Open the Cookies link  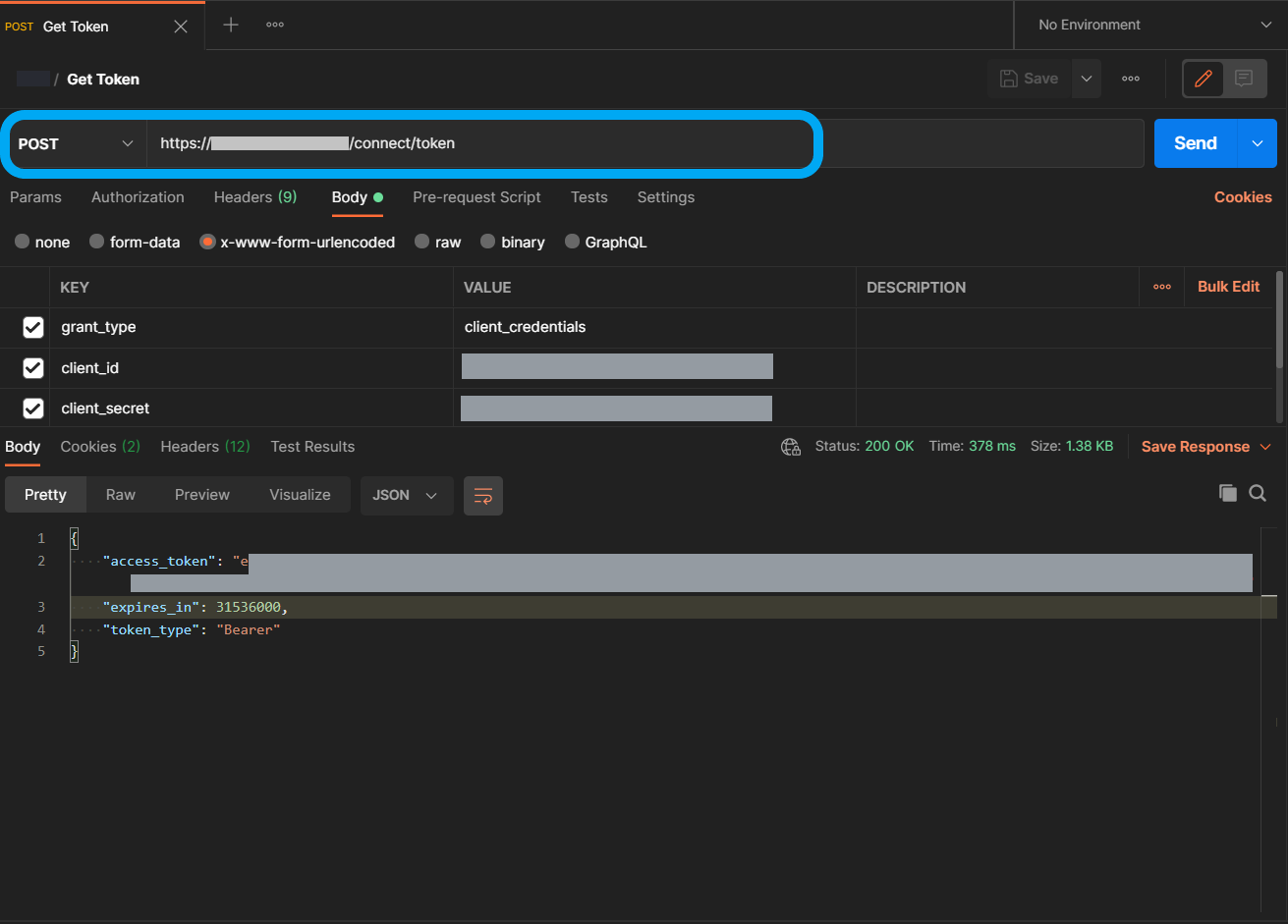(1243, 197)
